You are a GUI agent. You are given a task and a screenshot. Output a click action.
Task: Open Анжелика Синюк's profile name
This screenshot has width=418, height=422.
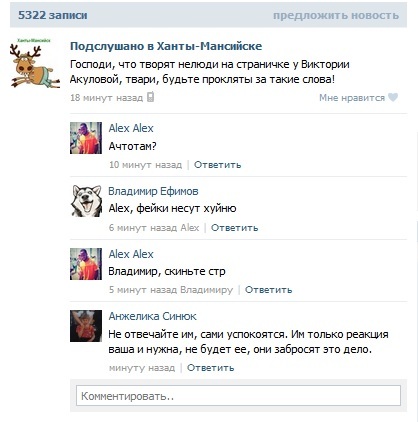(x=153, y=316)
